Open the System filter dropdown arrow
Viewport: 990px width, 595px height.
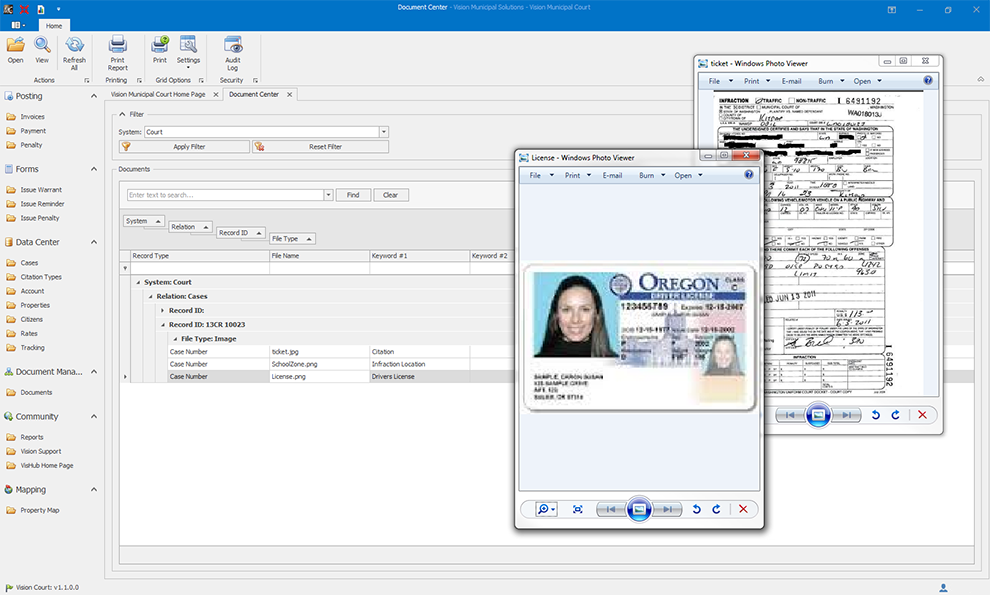[383, 132]
